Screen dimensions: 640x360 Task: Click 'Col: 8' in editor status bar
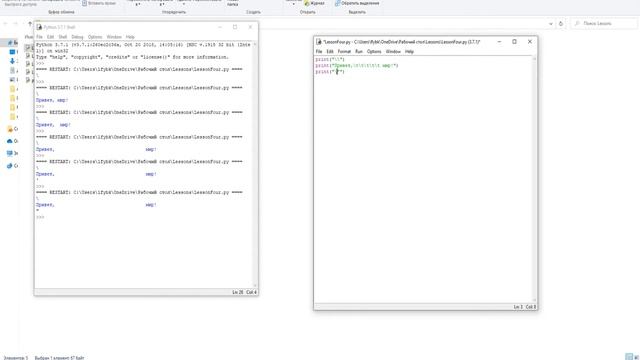[531, 307]
